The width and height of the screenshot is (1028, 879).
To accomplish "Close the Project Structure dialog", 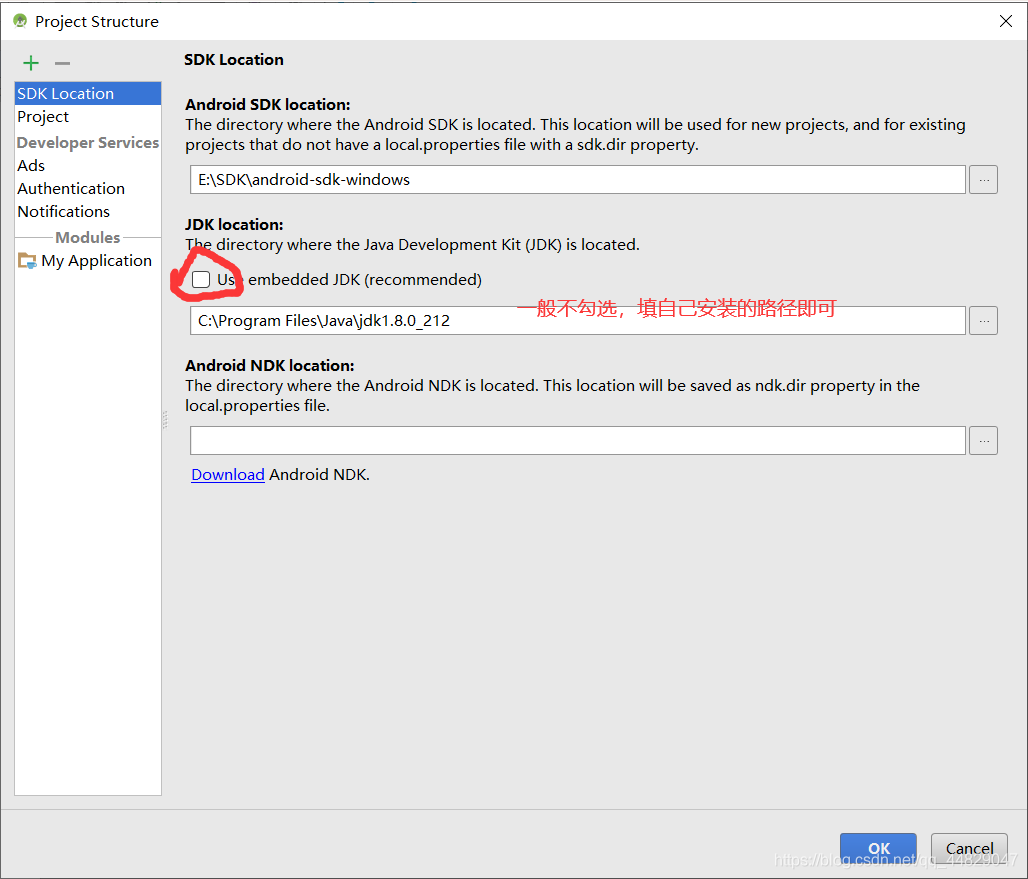I will [x=1006, y=21].
